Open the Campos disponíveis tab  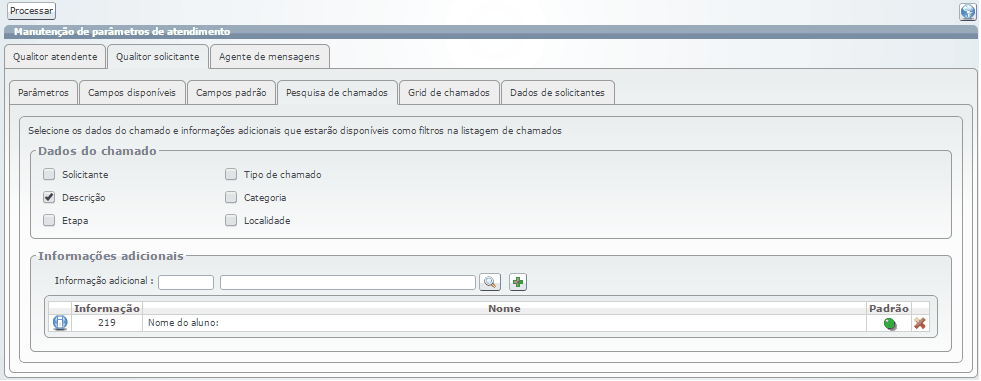point(133,93)
